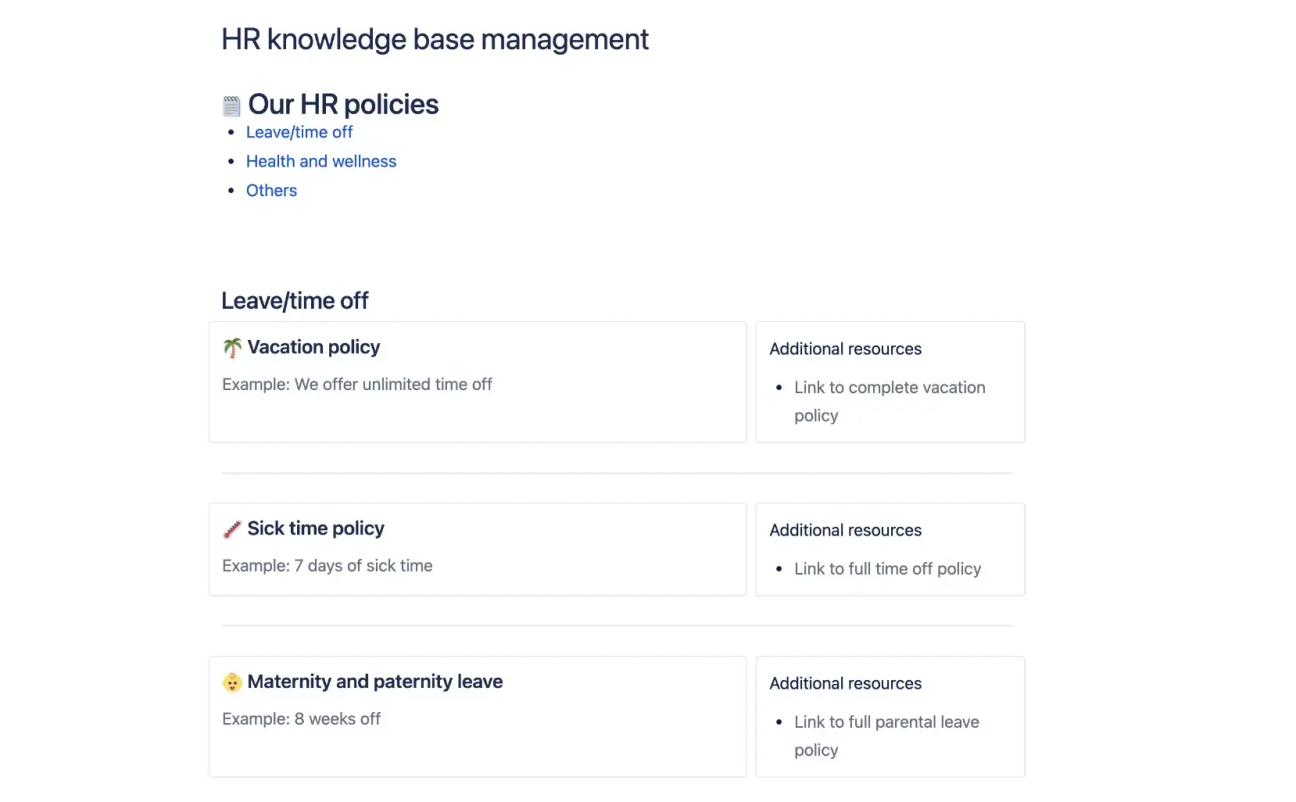
Task: Select the "Vacation policy" heading text
Action: click(x=313, y=347)
